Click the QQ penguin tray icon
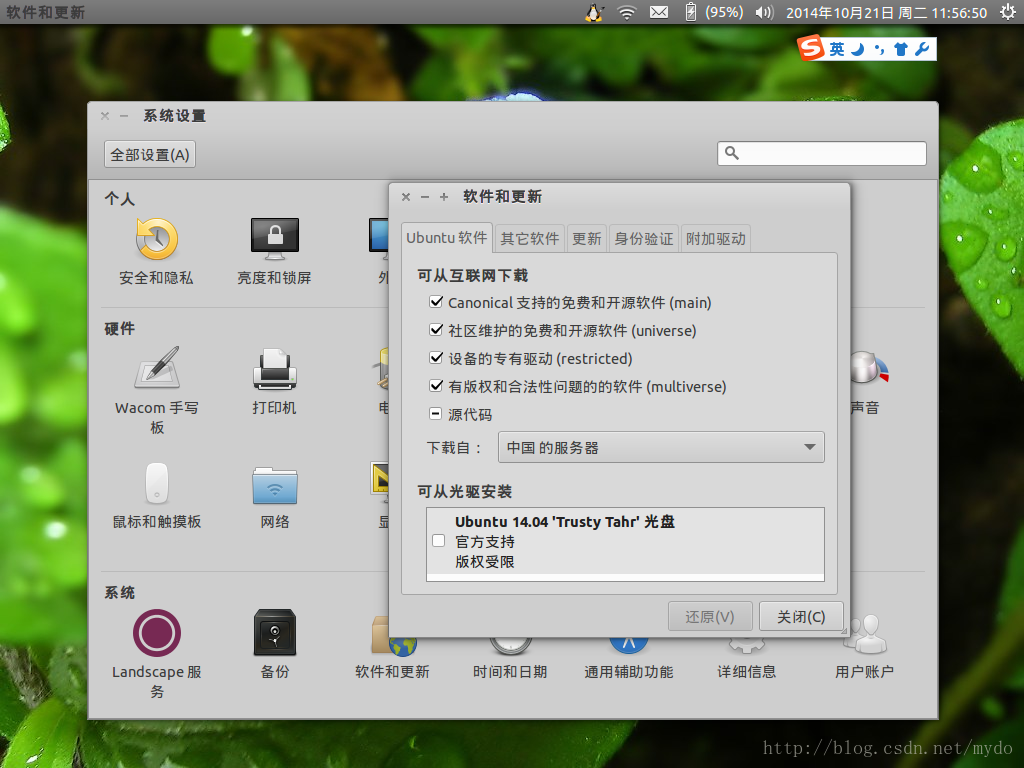 pos(594,12)
